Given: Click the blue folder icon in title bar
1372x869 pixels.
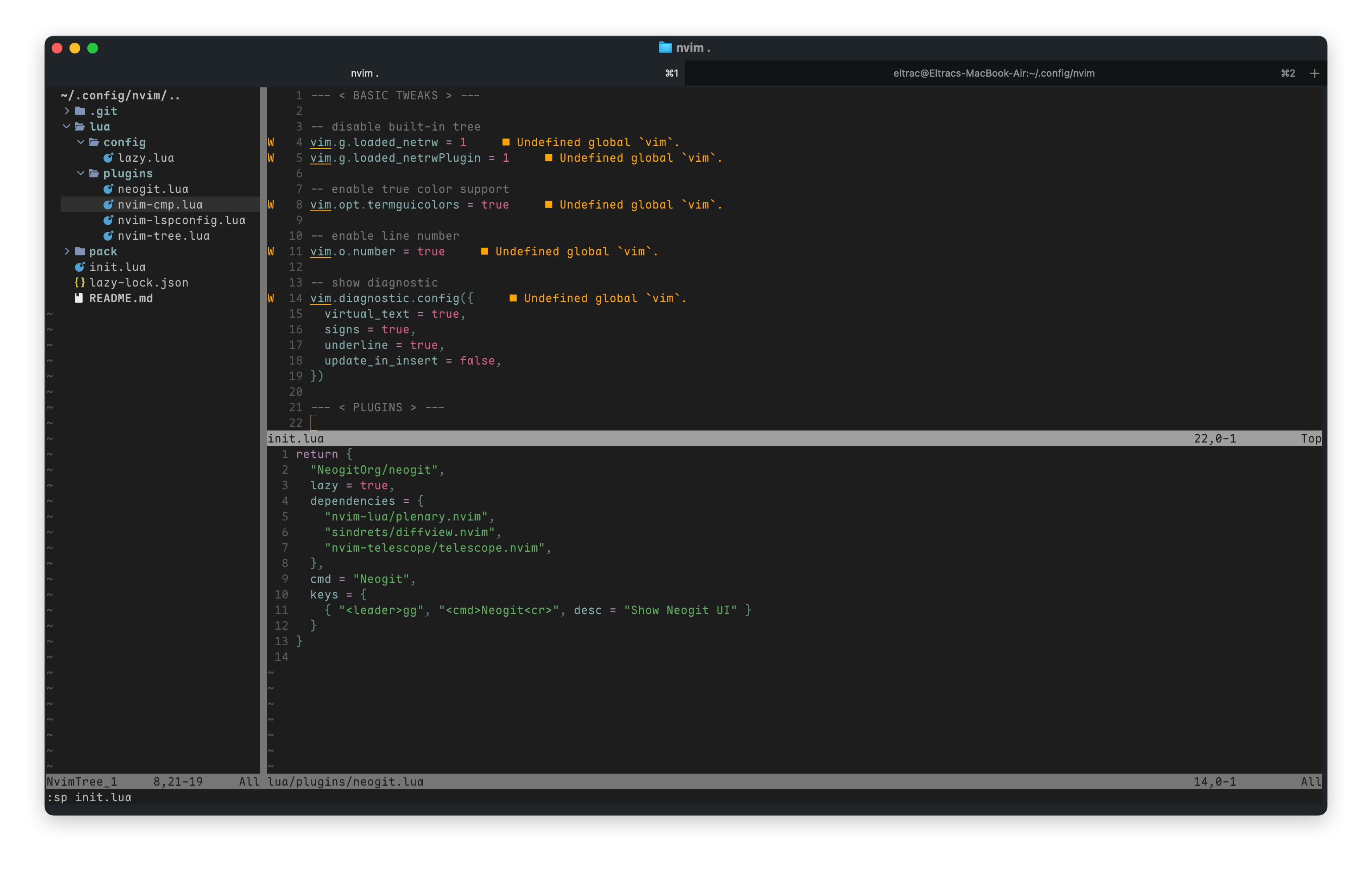Looking at the screenshot, I should [665, 48].
